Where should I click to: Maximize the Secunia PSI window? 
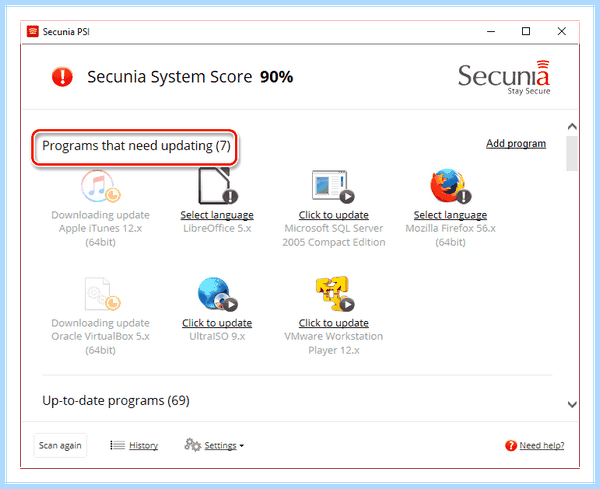pos(526,31)
